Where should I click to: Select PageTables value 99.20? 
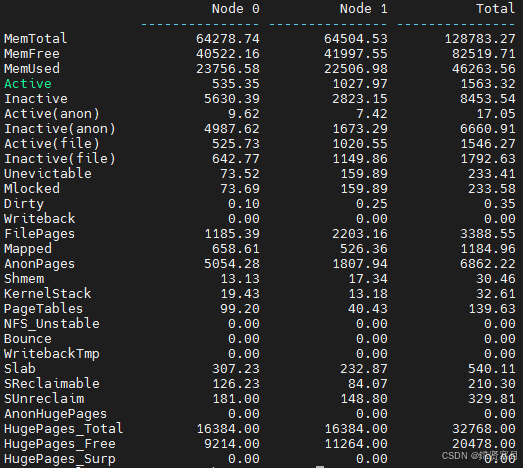click(x=240, y=309)
